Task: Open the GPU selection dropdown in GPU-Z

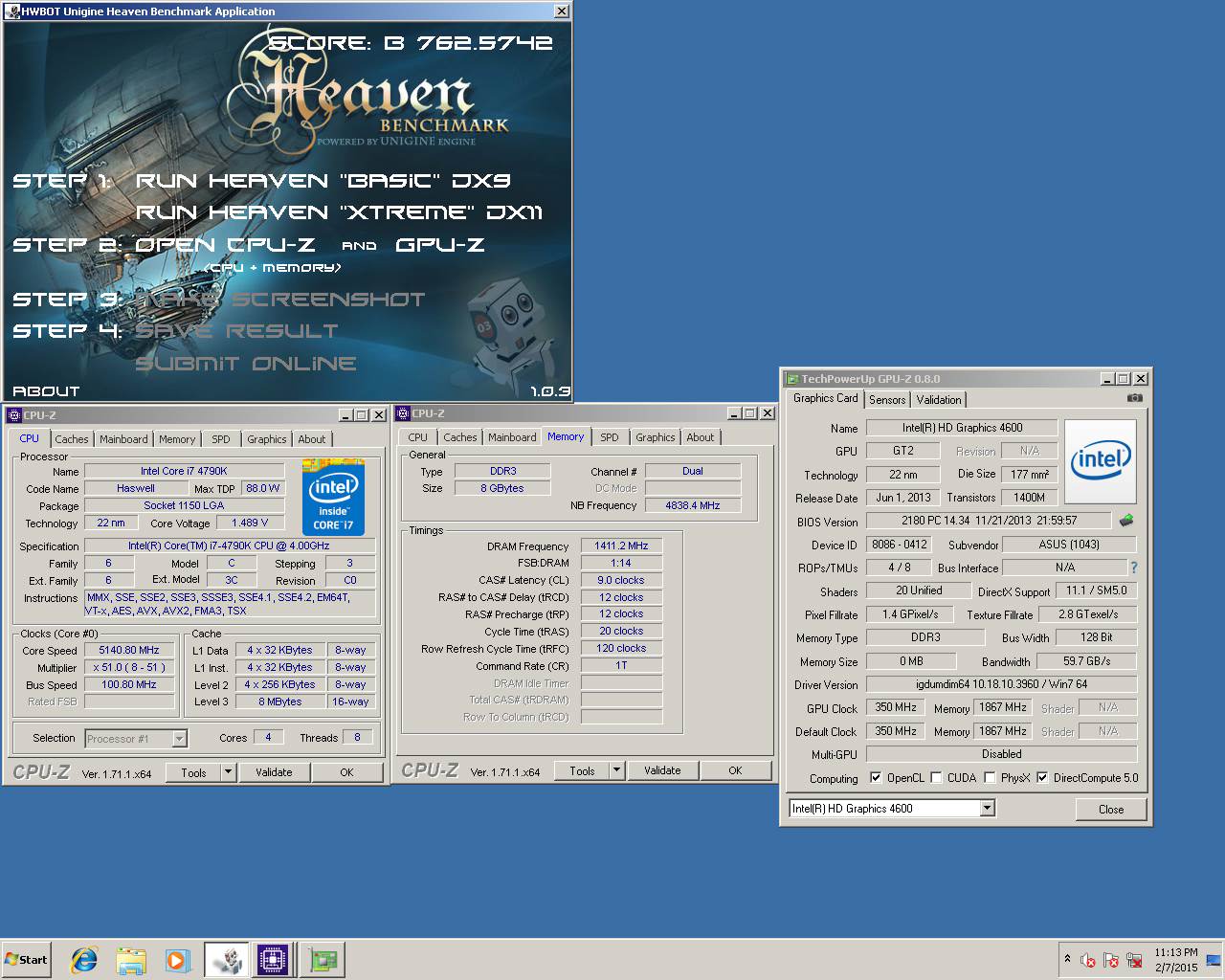Action: click(x=987, y=809)
